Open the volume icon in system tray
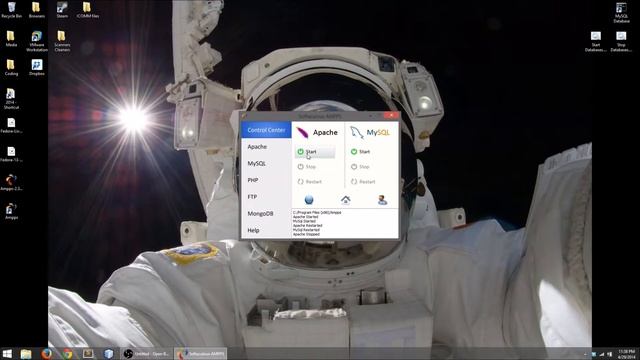Screen dimensions: 640x360 [x=609, y=354]
